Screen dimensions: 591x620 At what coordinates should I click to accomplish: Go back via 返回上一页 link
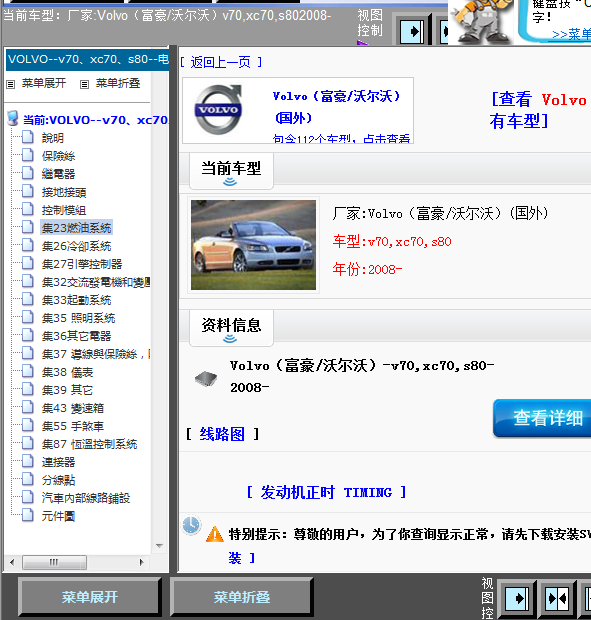[x=221, y=62]
